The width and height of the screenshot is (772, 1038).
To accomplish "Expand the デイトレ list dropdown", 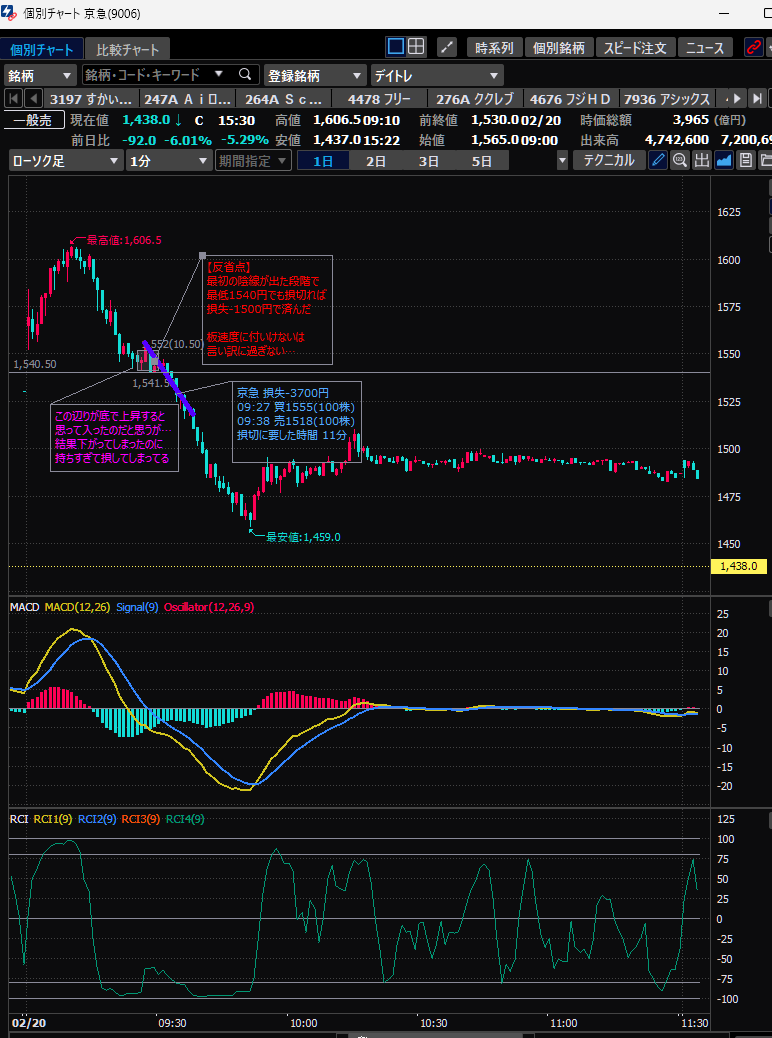I will (x=437, y=75).
